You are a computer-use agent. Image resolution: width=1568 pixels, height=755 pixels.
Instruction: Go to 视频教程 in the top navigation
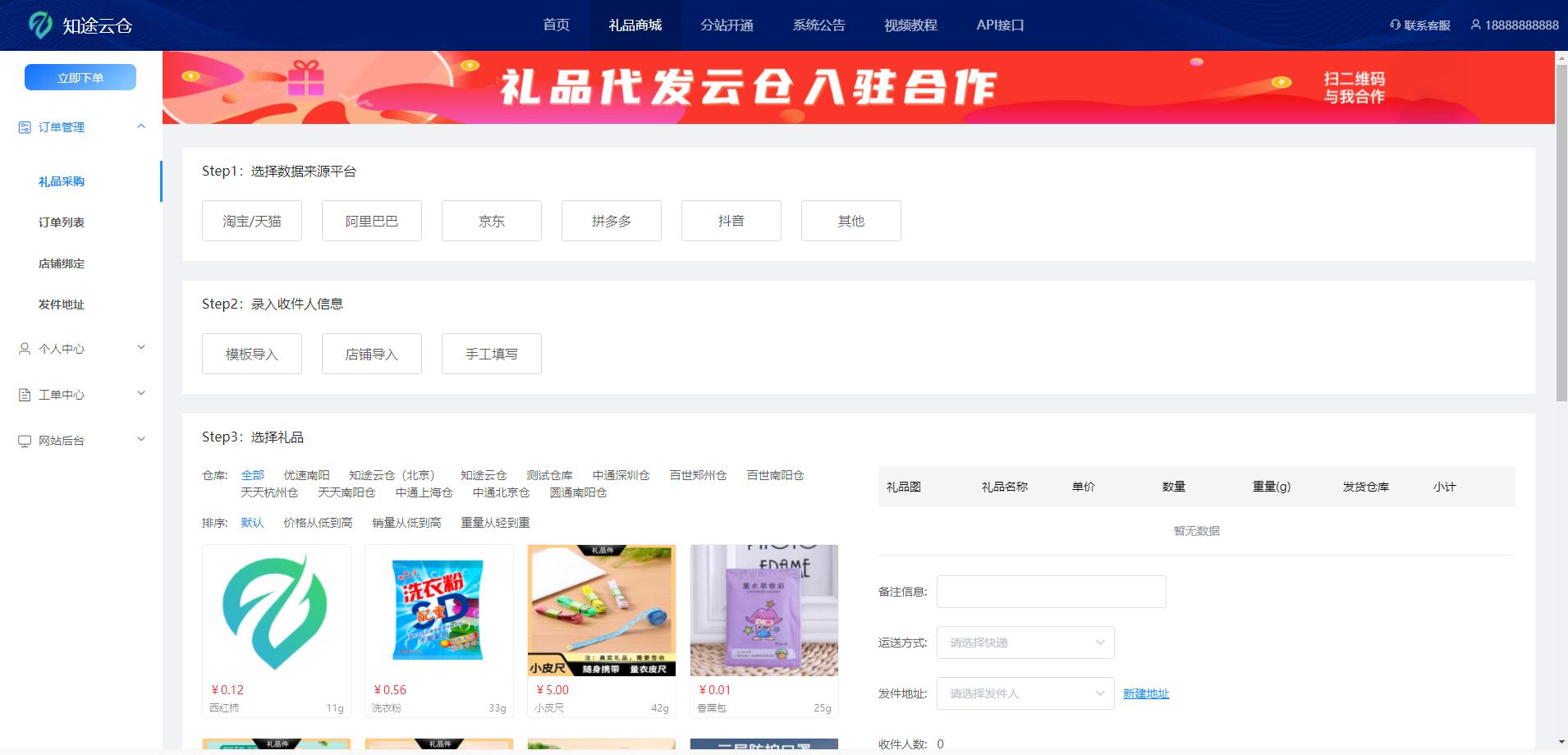(x=910, y=25)
